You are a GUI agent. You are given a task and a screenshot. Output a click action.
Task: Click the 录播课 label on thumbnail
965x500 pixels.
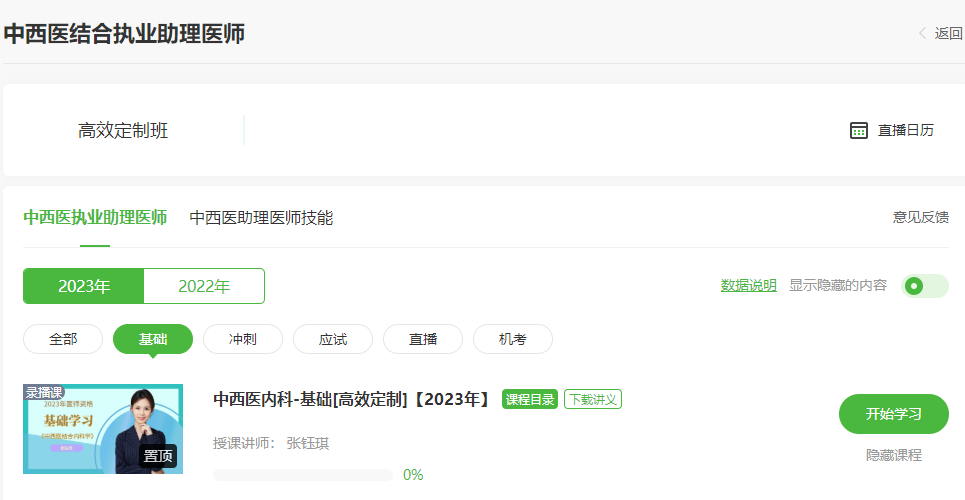(x=44, y=392)
